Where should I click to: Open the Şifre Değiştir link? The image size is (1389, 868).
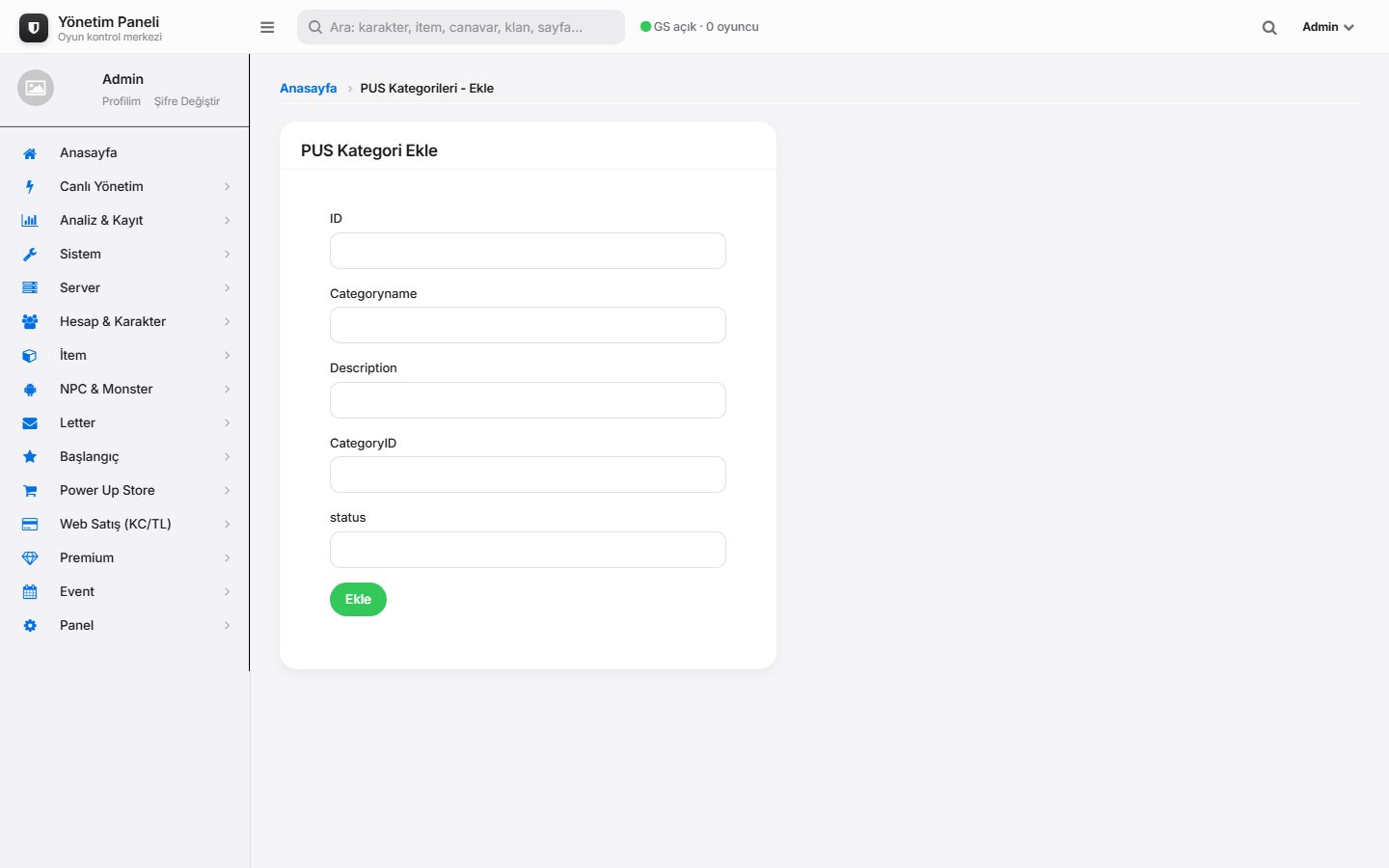pyautogui.click(x=187, y=101)
